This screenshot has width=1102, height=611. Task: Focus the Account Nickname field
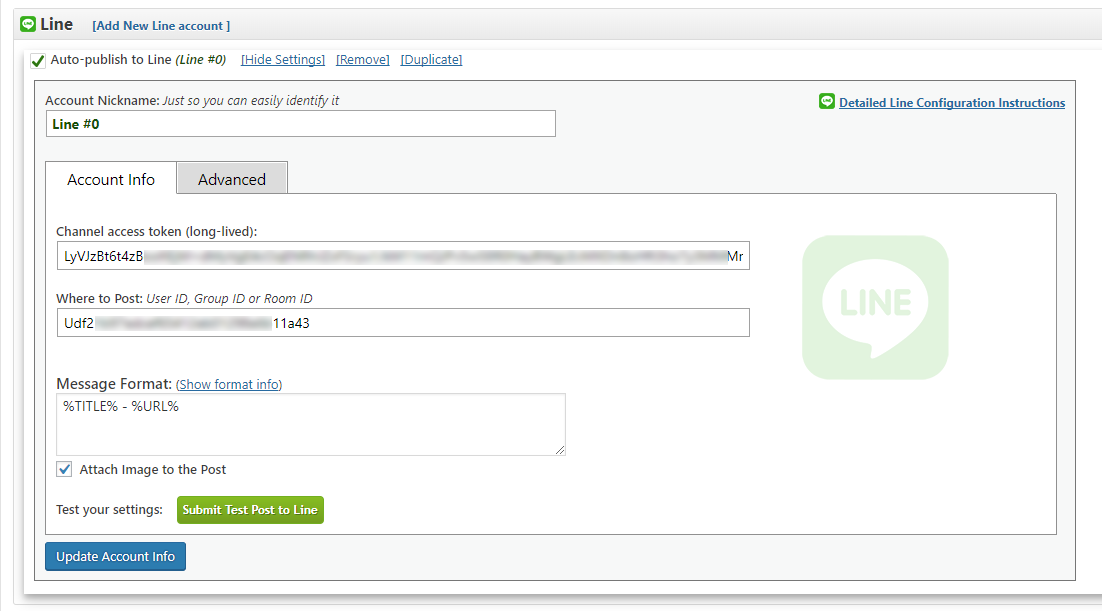pos(301,124)
